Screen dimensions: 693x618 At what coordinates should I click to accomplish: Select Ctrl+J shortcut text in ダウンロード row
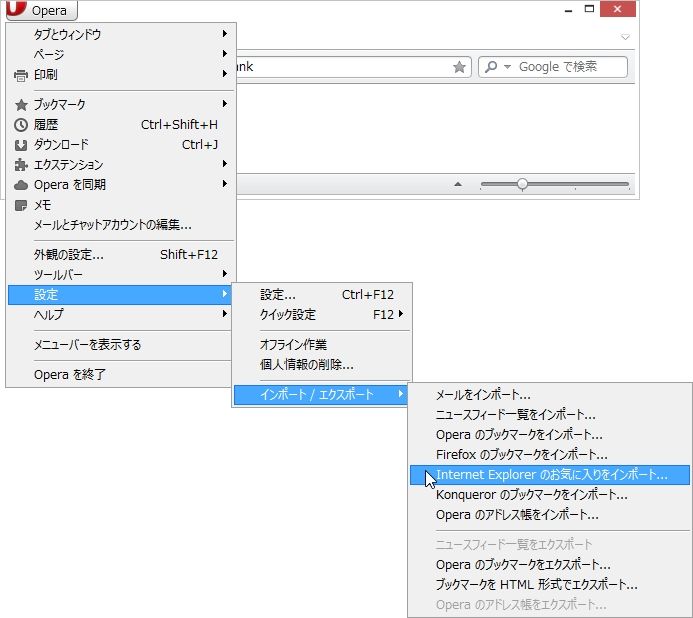(200, 145)
